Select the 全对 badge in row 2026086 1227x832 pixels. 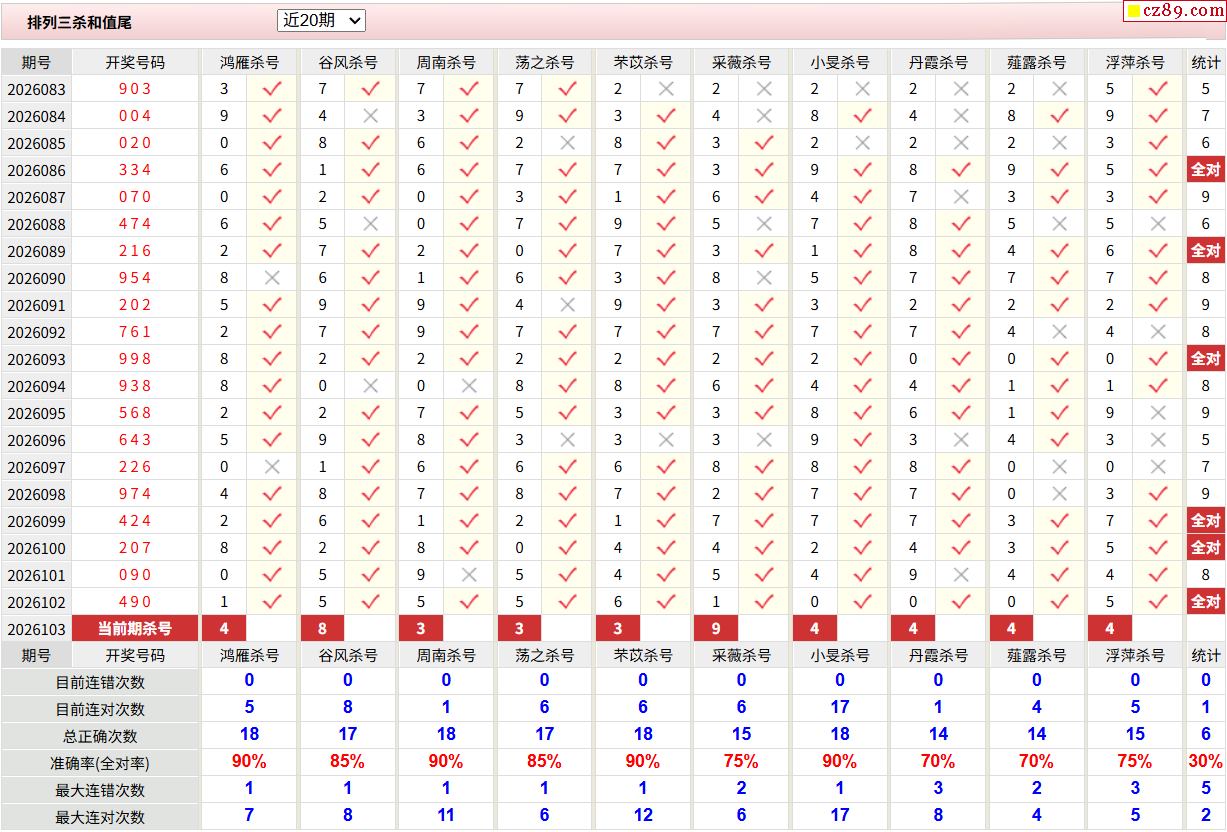1206,170
